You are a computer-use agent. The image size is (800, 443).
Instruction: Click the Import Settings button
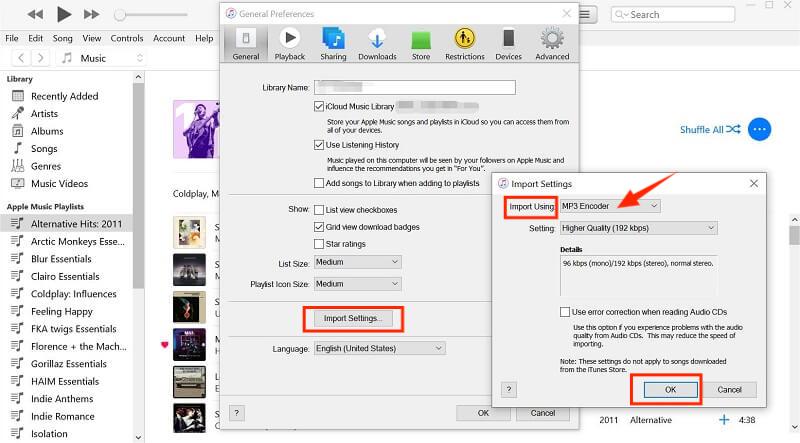pyautogui.click(x=353, y=318)
